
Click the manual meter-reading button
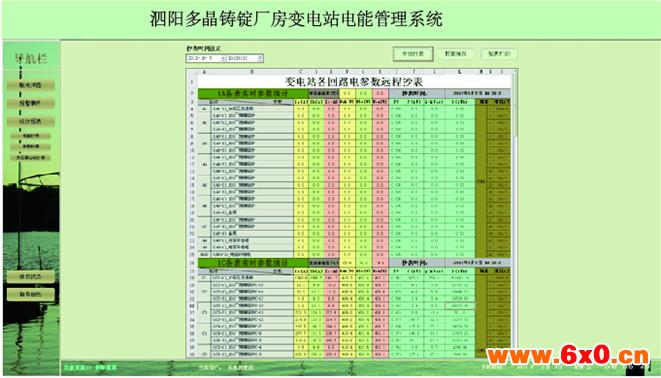click(413, 54)
